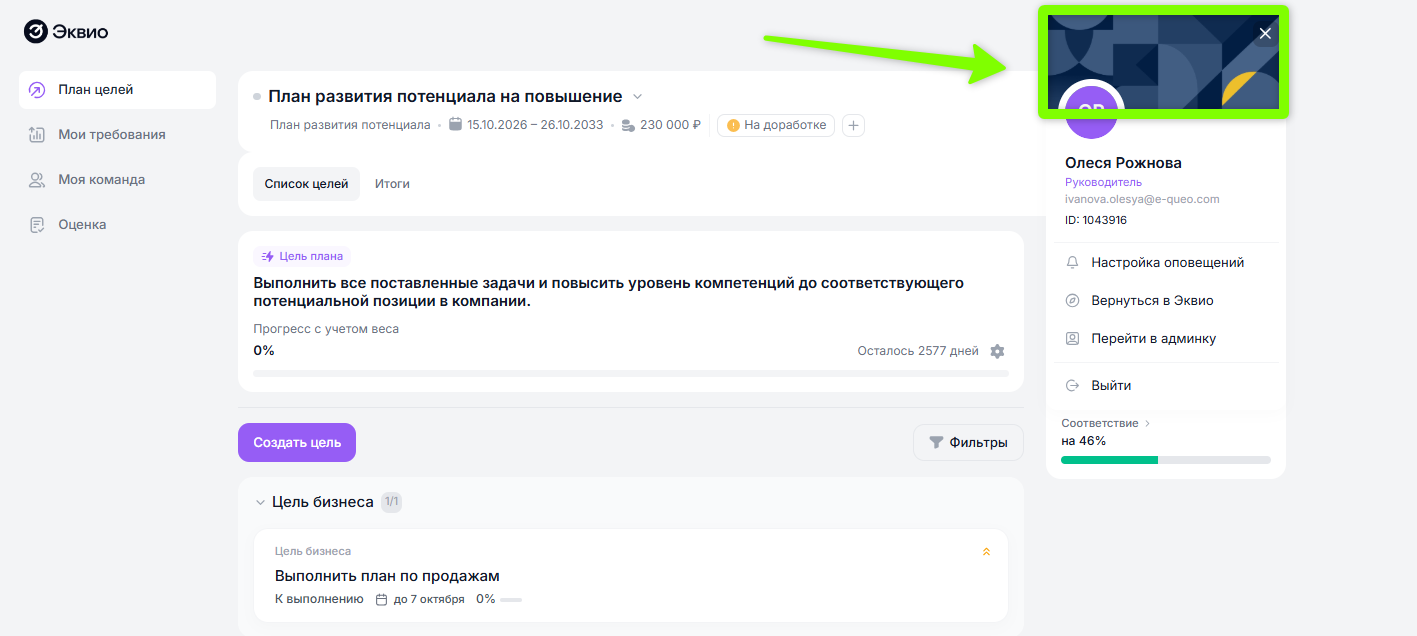Click the weighted plan progress bar
This screenshot has width=1417, height=636.
(x=631, y=374)
